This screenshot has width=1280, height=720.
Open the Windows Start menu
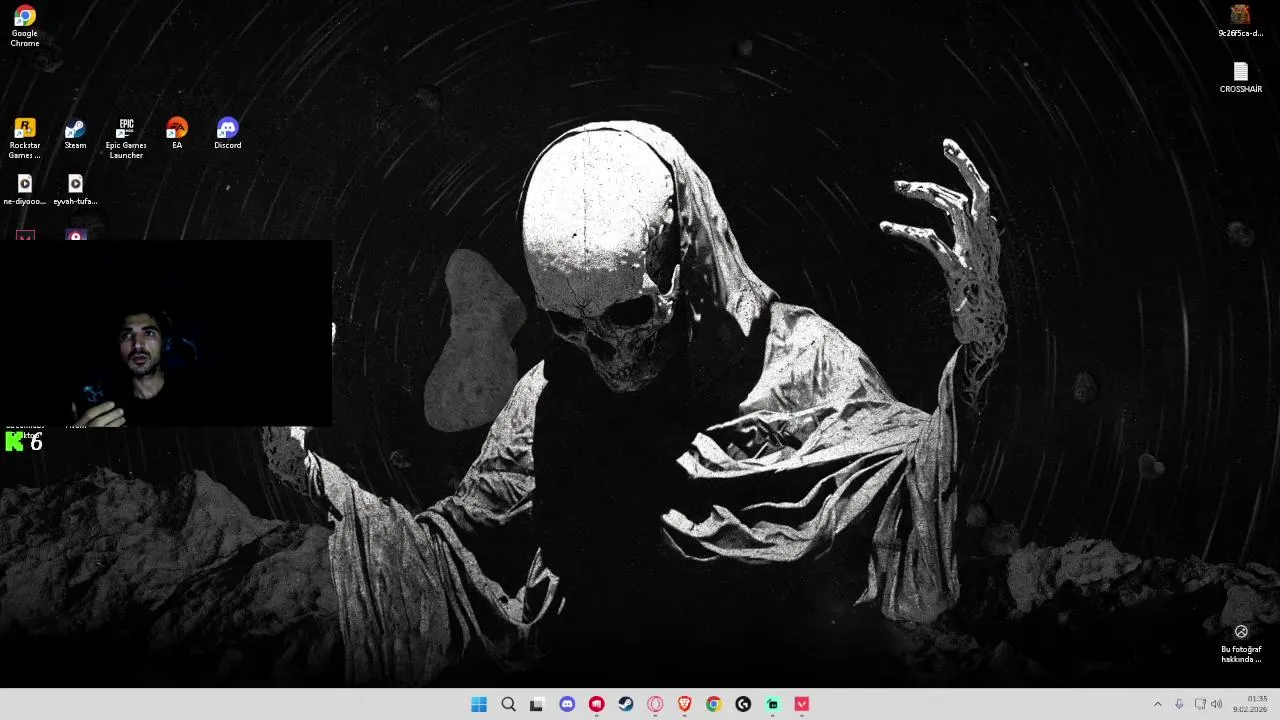(x=479, y=704)
